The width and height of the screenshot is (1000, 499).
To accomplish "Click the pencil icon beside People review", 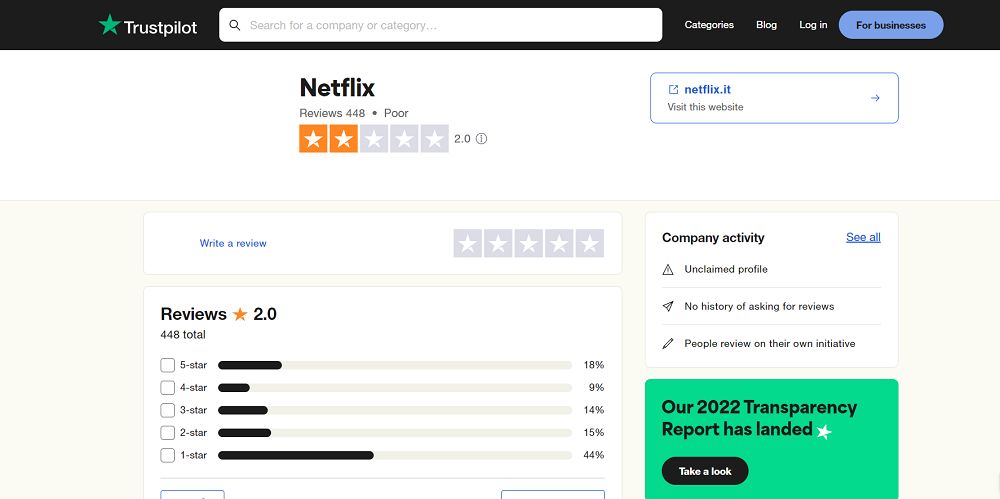I will 668,343.
